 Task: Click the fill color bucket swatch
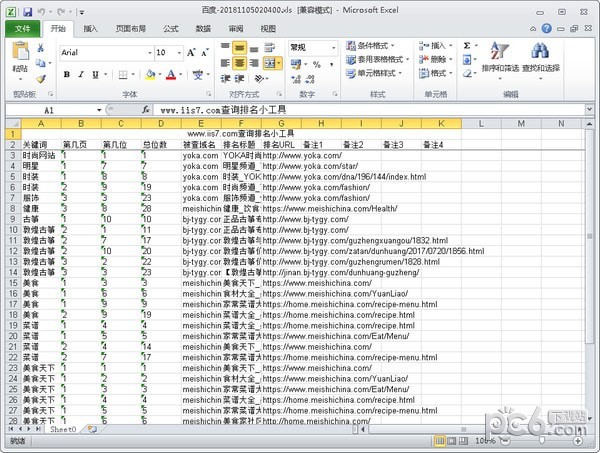coord(150,74)
